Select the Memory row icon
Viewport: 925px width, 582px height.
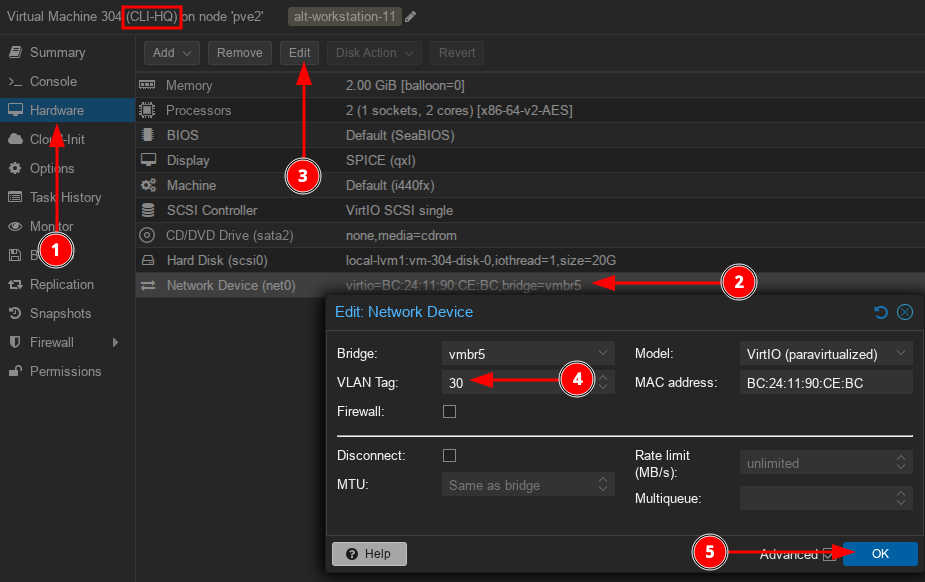[148, 86]
